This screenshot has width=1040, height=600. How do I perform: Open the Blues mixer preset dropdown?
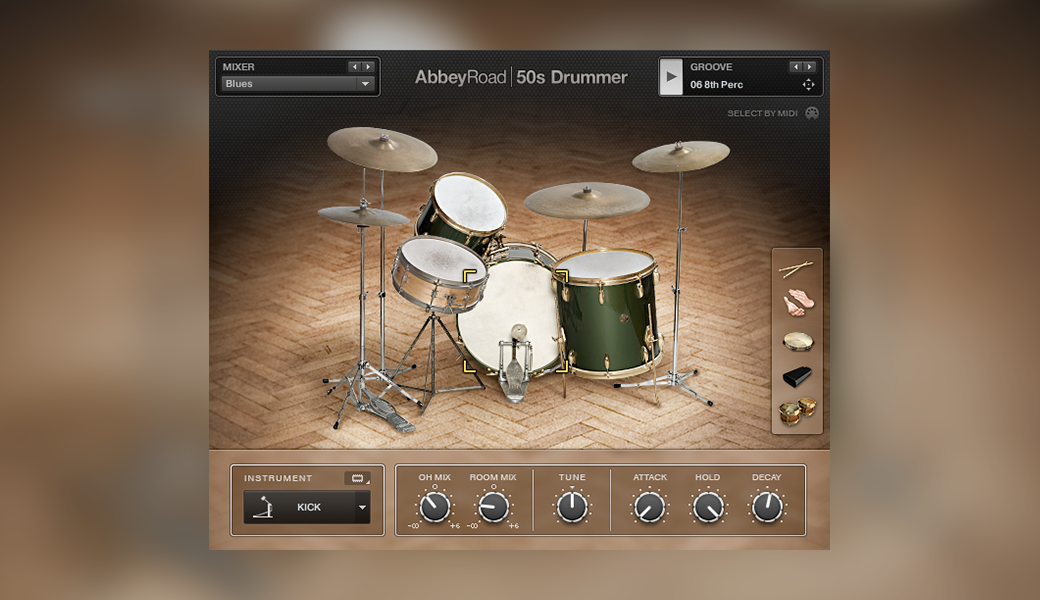click(x=298, y=84)
